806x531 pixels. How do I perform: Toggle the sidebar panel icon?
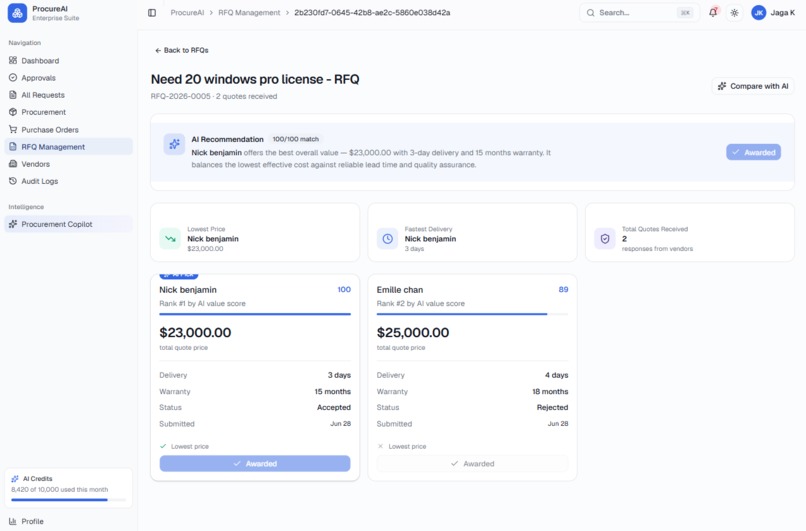click(x=152, y=13)
